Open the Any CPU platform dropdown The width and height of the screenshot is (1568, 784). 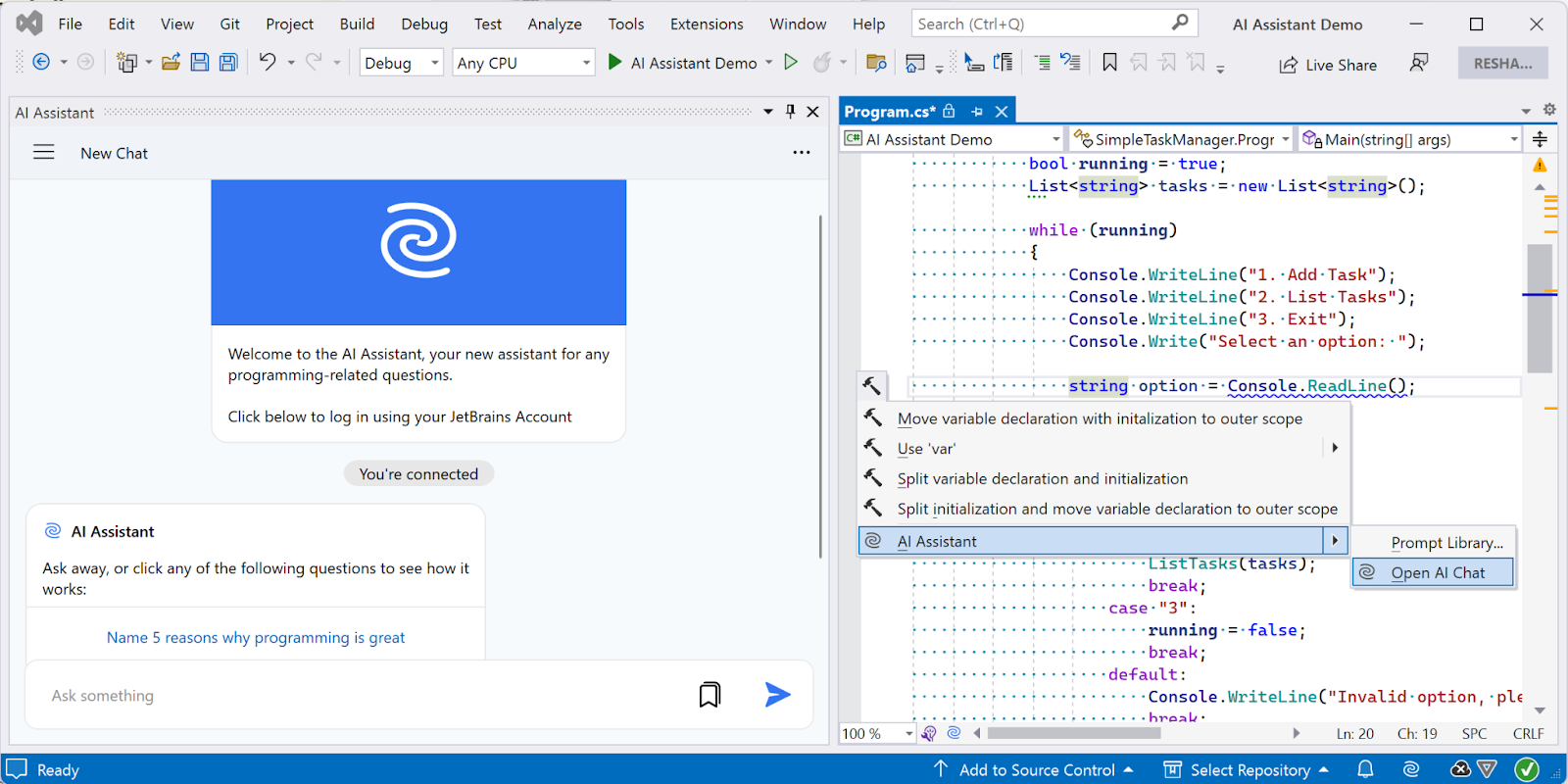click(x=523, y=63)
